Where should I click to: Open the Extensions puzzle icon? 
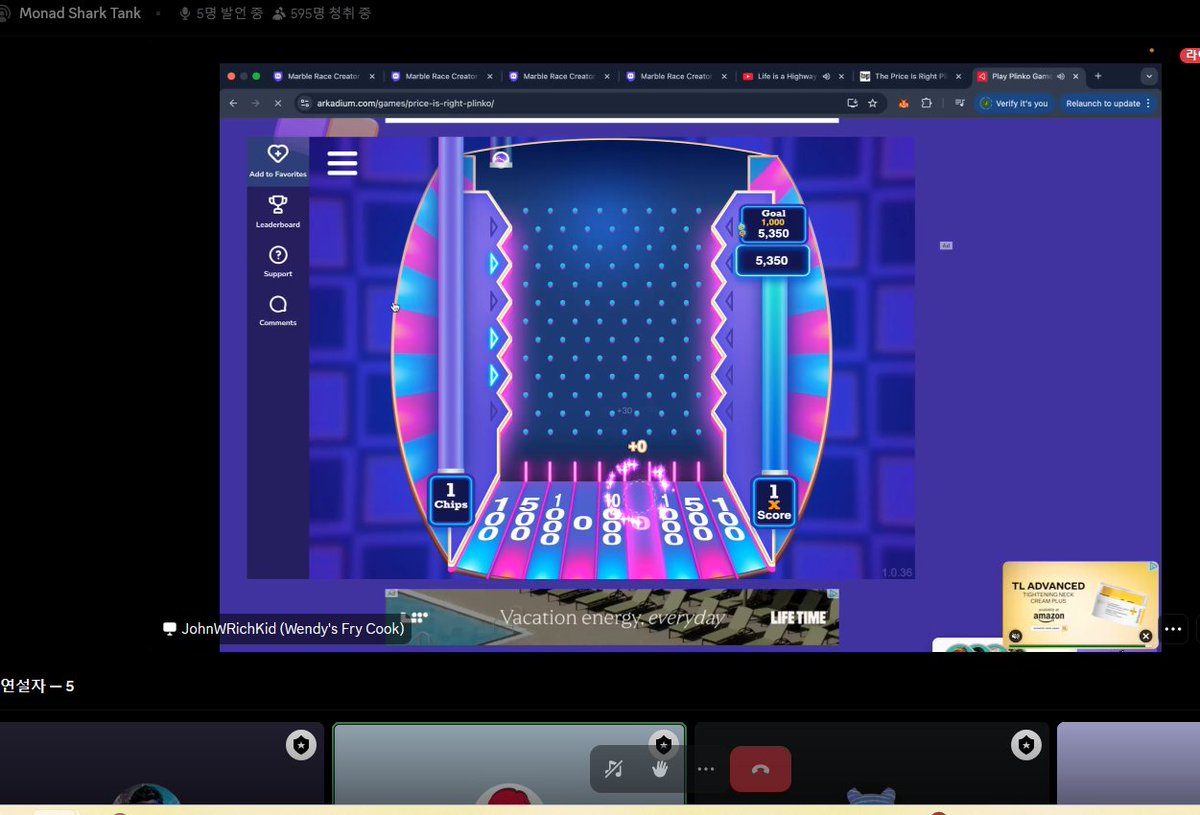926,103
